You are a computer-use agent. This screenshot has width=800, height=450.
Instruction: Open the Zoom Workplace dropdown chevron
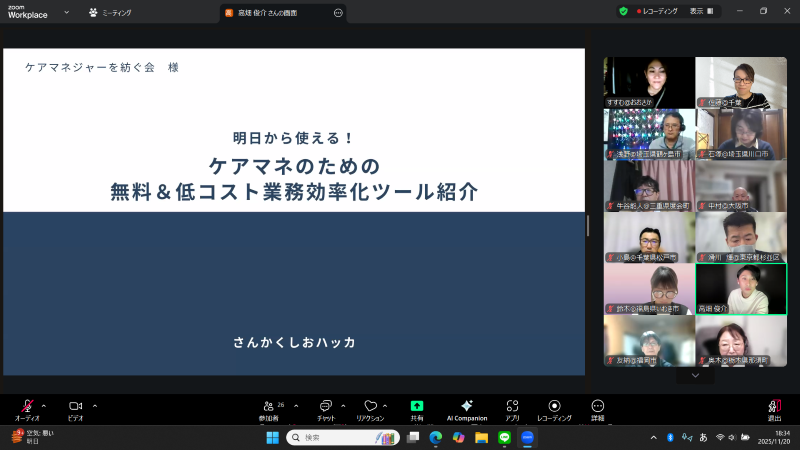[66, 12]
